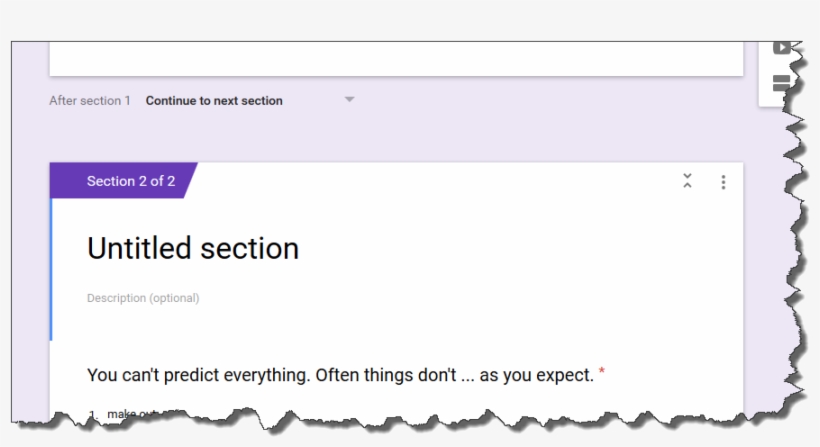Click the 'Description (optional)' field
The width and height of the screenshot is (820, 447).
pos(143,298)
